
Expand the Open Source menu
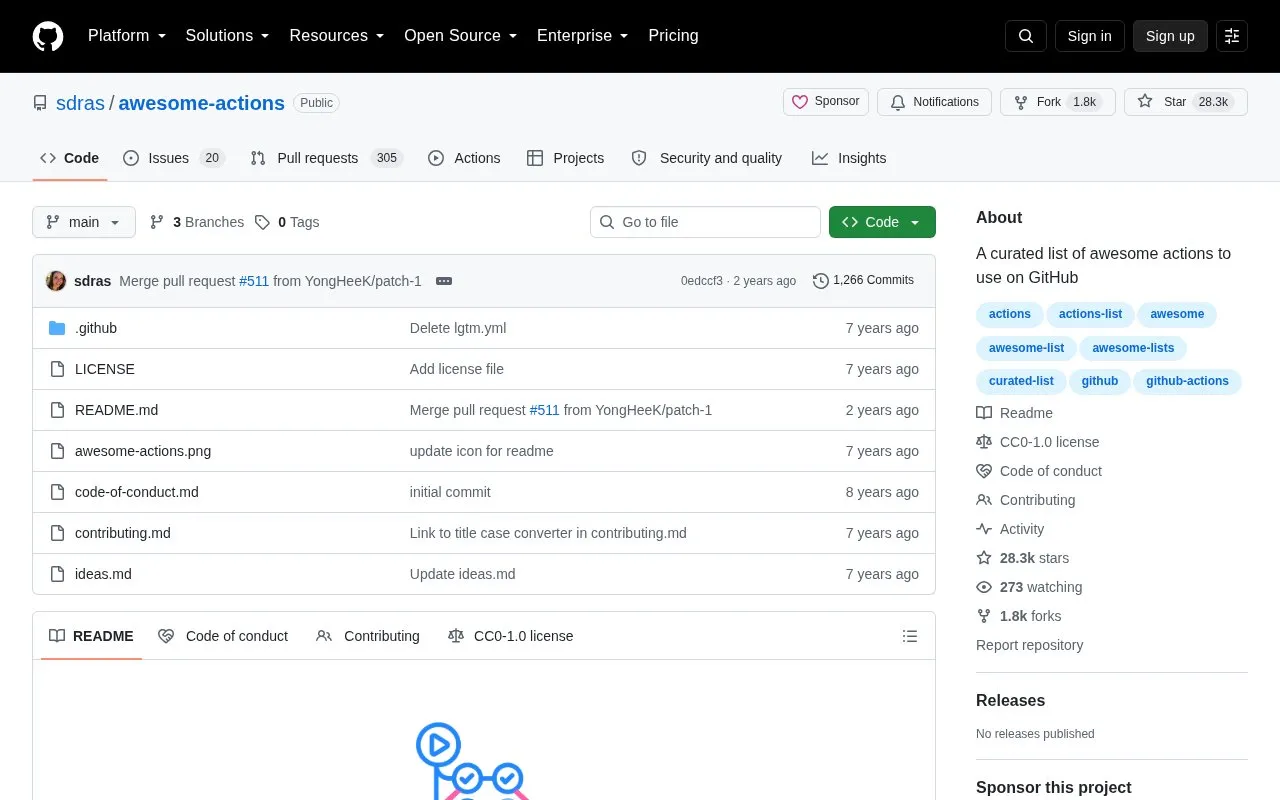(x=461, y=36)
